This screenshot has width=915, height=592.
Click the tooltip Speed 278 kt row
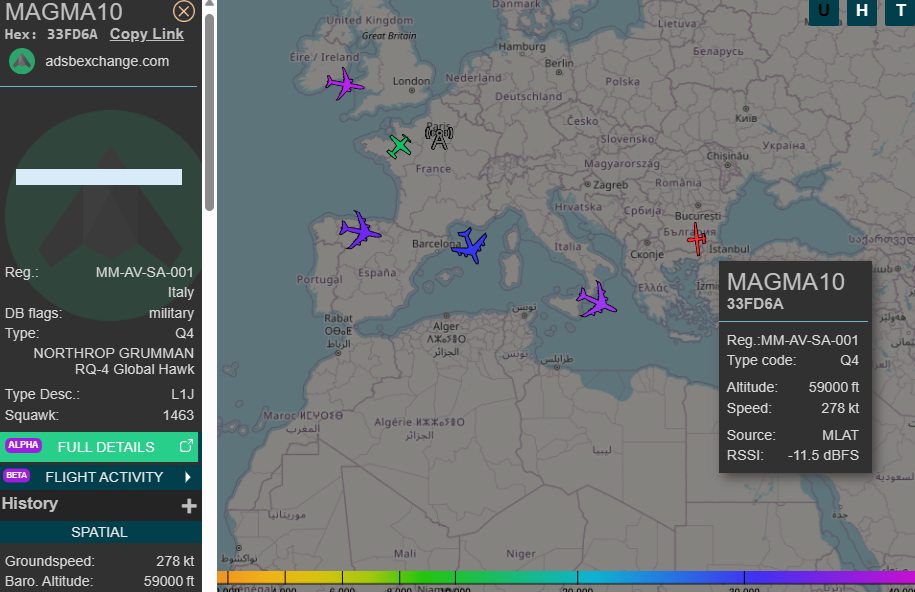(793, 408)
